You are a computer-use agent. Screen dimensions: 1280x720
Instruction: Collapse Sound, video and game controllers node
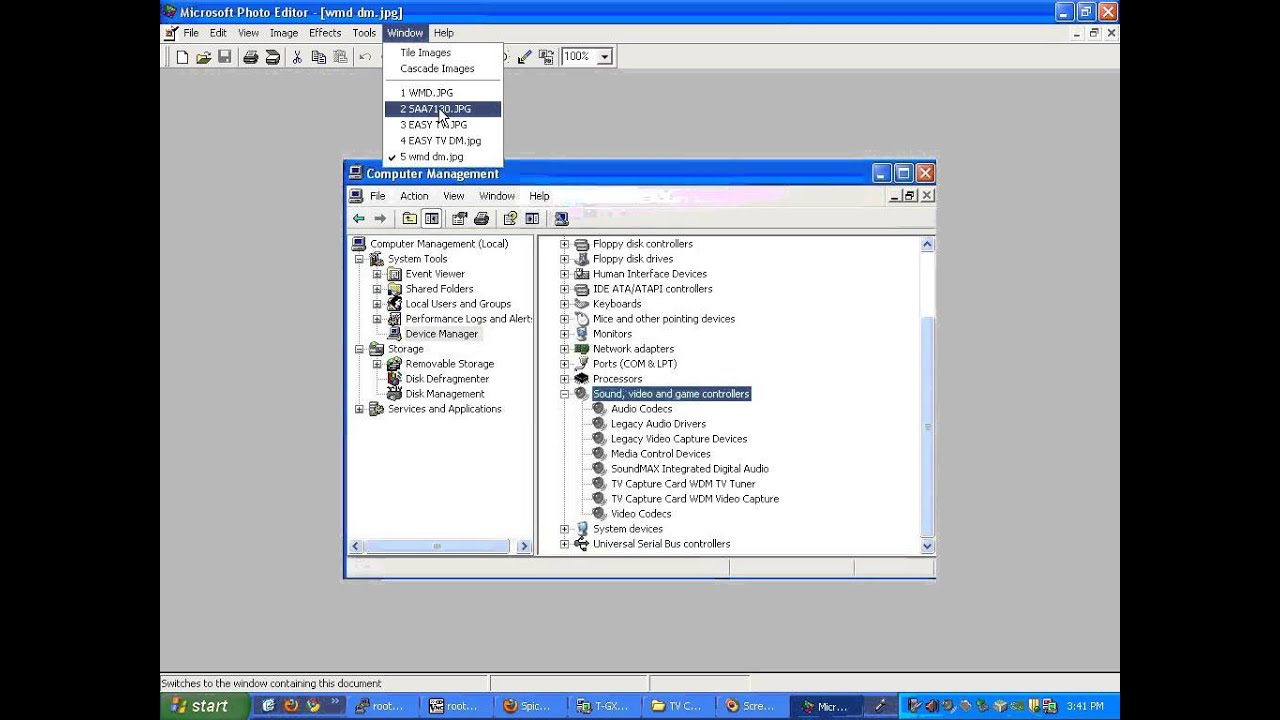click(564, 394)
